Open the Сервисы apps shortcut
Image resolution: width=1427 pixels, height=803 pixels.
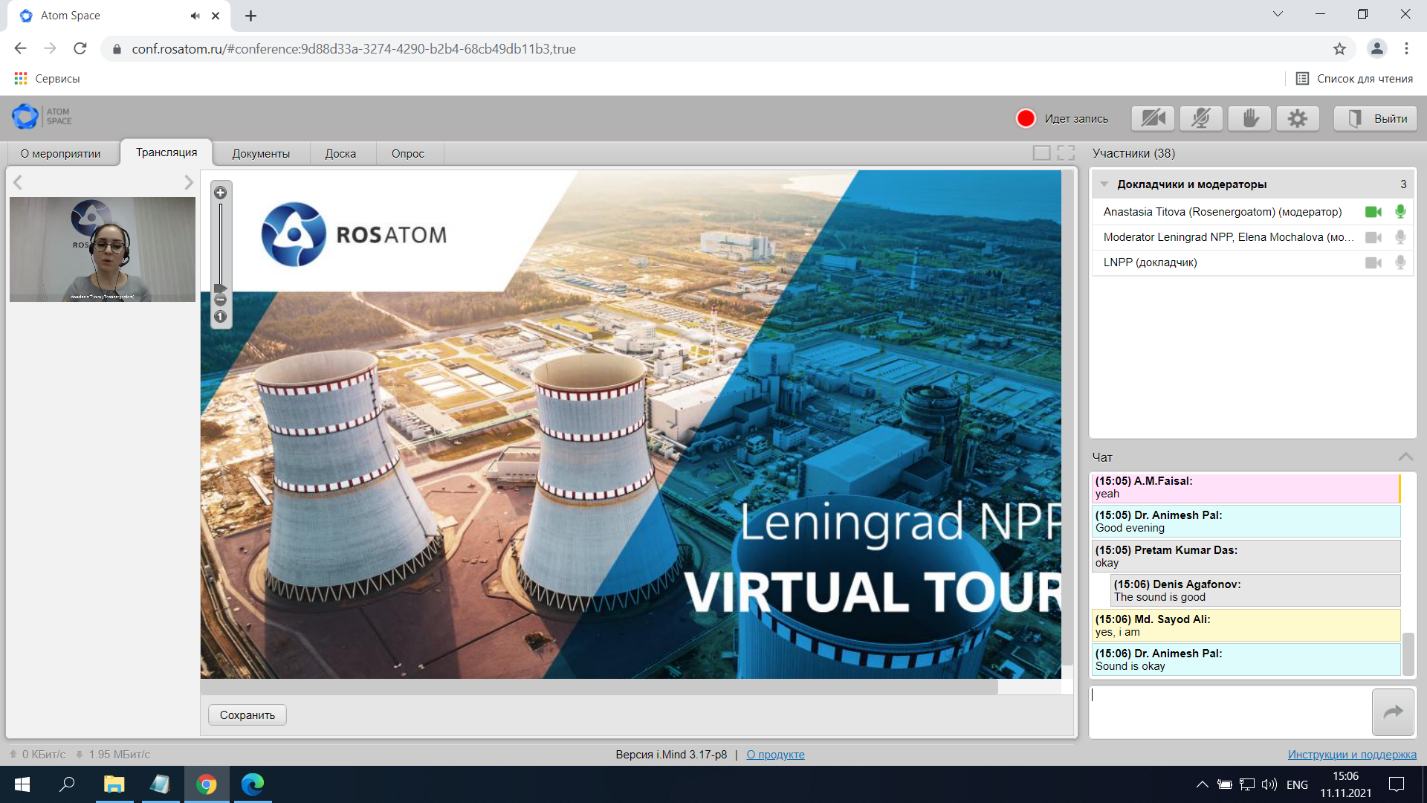[x=47, y=78]
